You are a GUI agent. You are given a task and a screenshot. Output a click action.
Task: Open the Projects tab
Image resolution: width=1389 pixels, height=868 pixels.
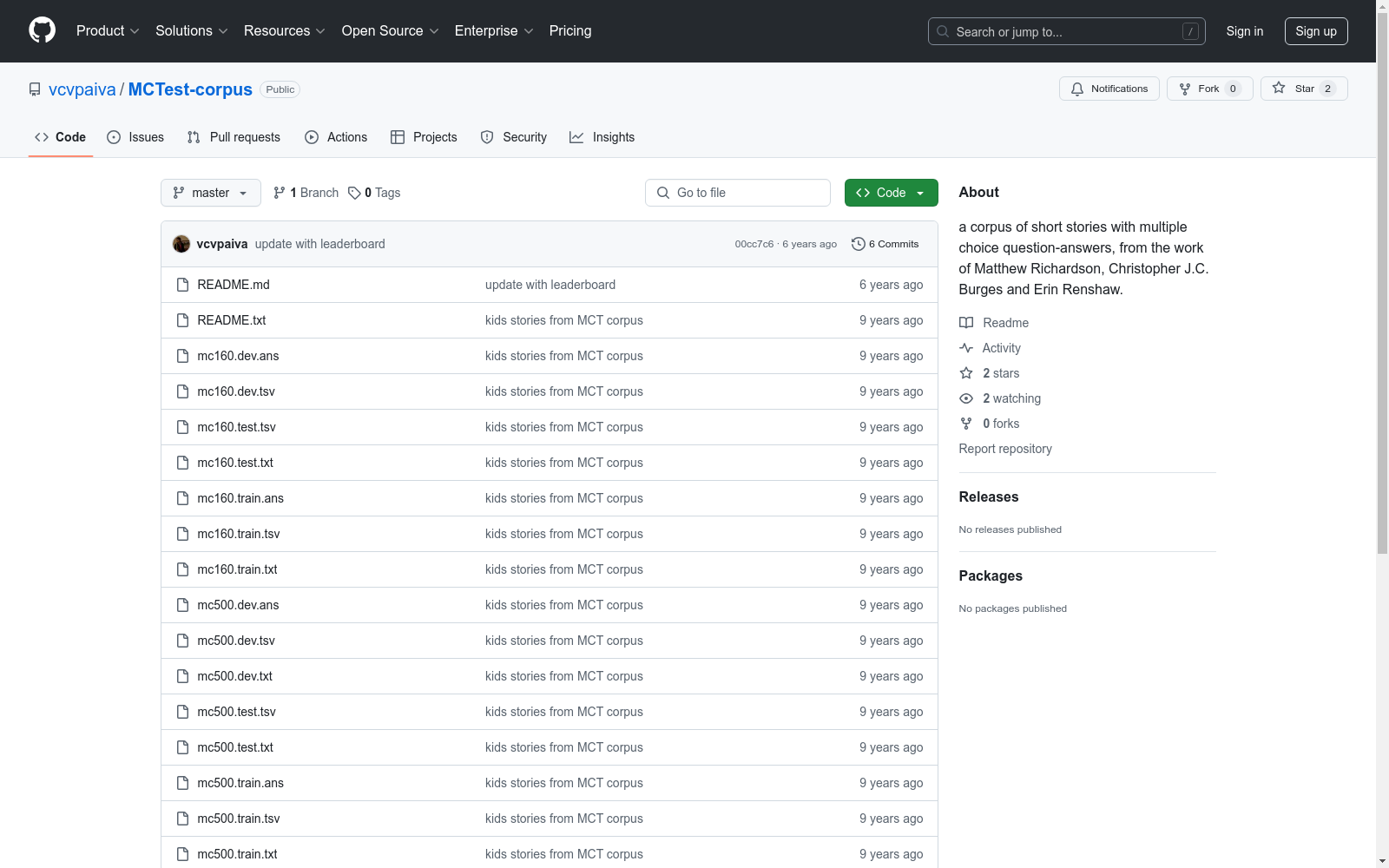424,137
